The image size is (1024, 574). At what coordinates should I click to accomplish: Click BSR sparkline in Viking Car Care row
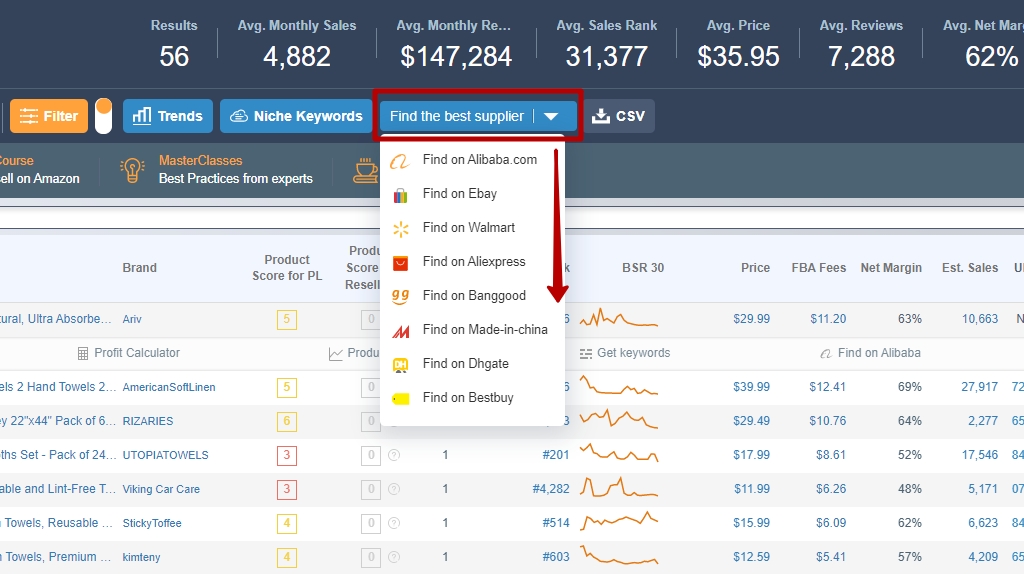(x=619, y=487)
